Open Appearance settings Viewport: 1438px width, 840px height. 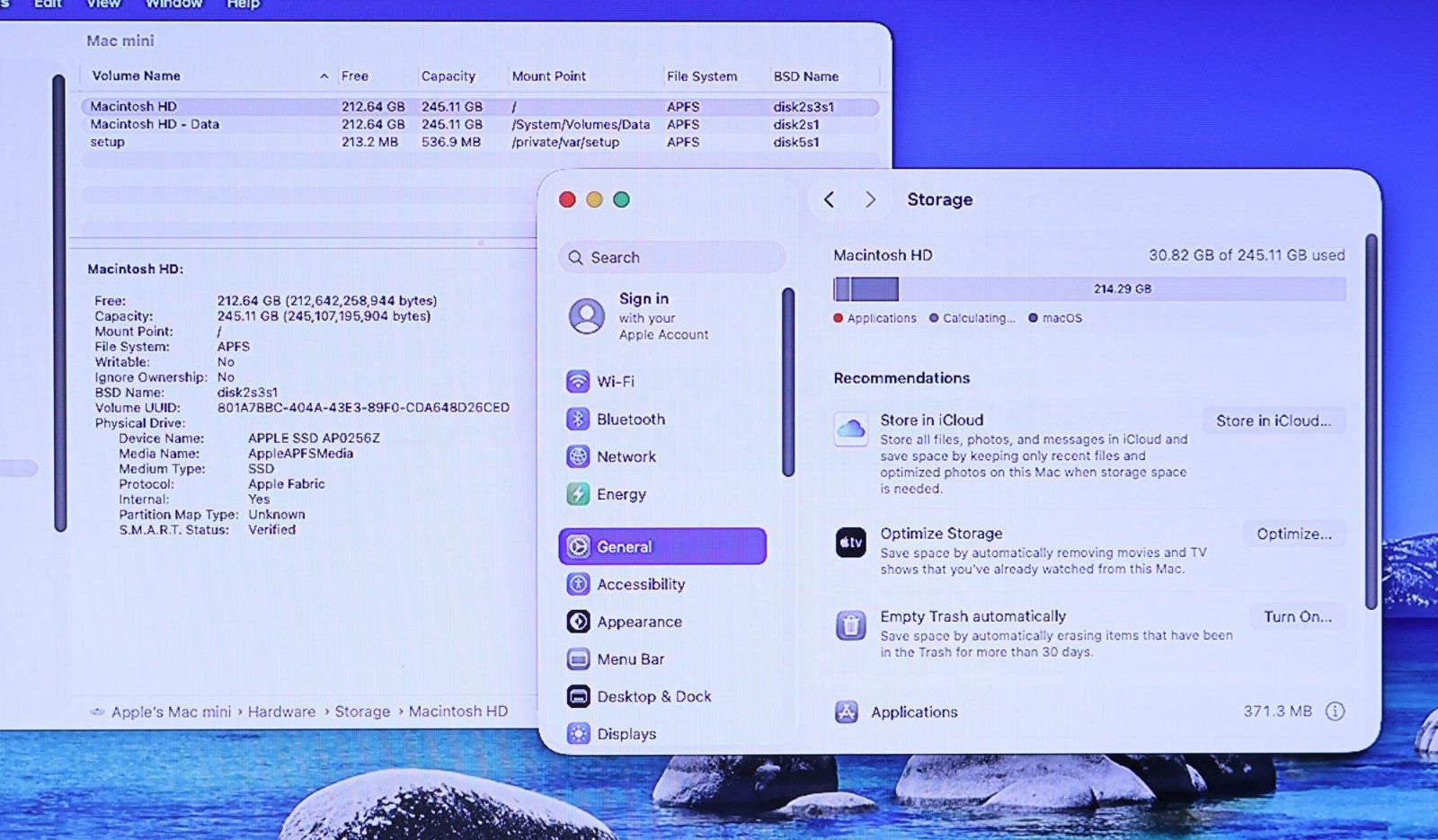(638, 622)
